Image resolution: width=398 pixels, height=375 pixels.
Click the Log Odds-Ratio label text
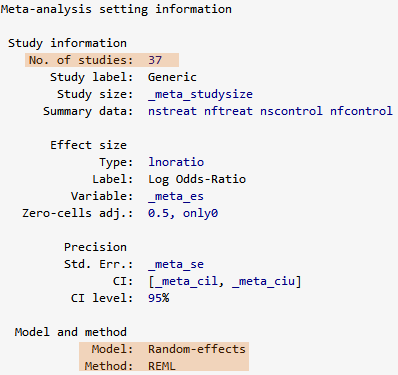(197, 179)
